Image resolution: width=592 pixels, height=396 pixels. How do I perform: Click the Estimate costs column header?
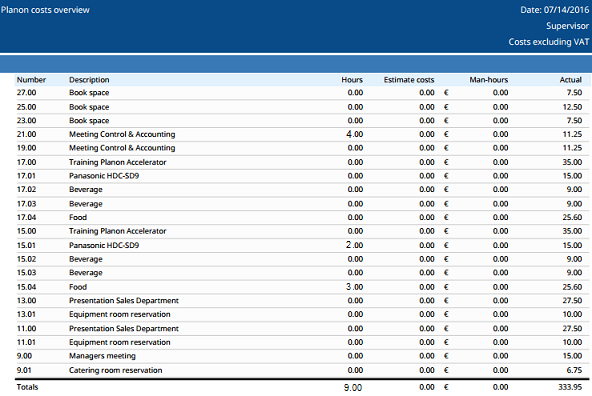point(409,80)
